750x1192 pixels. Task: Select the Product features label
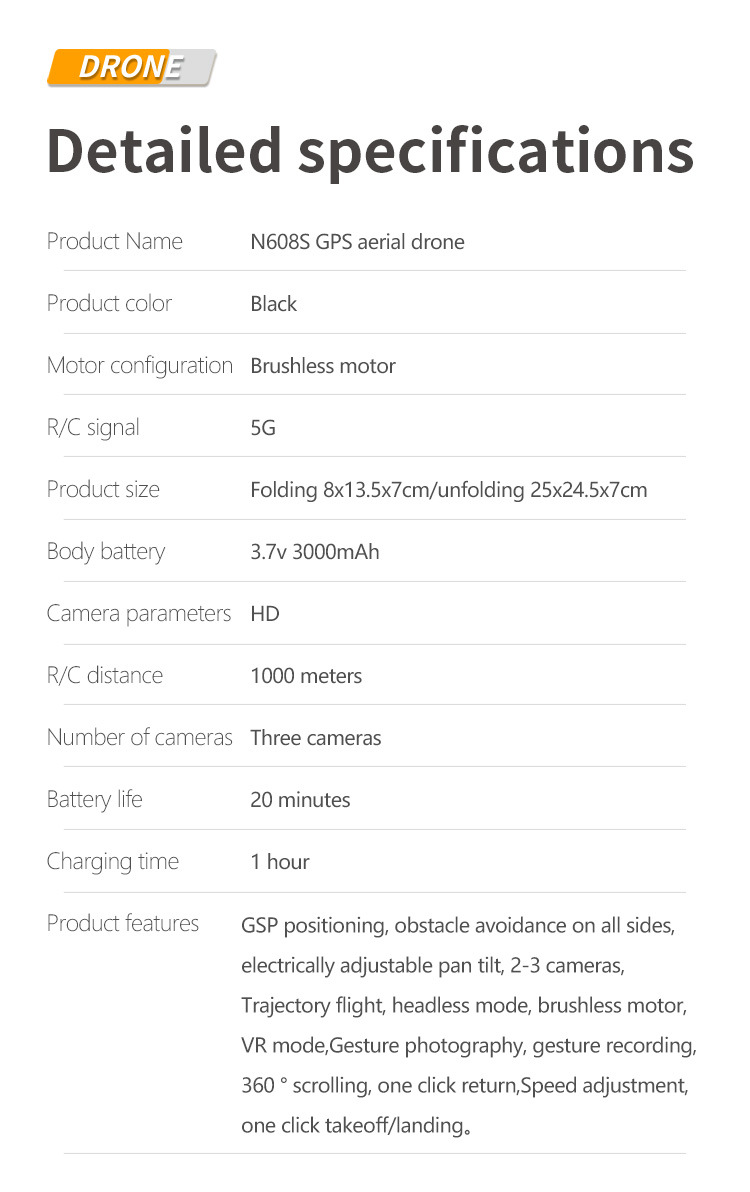(123, 923)
